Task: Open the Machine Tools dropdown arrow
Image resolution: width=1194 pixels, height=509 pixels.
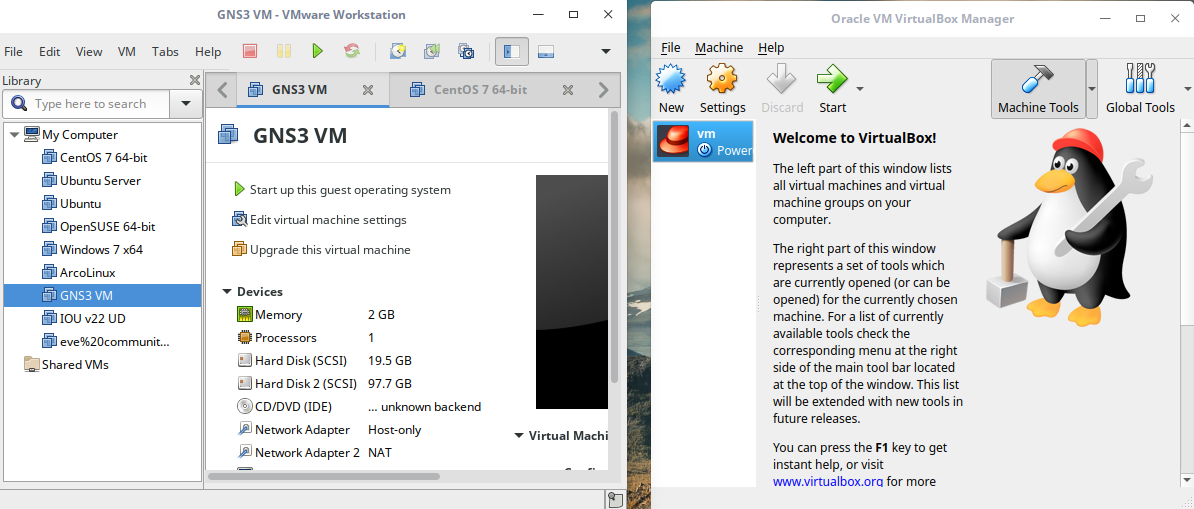Action: click(1092, 89)
